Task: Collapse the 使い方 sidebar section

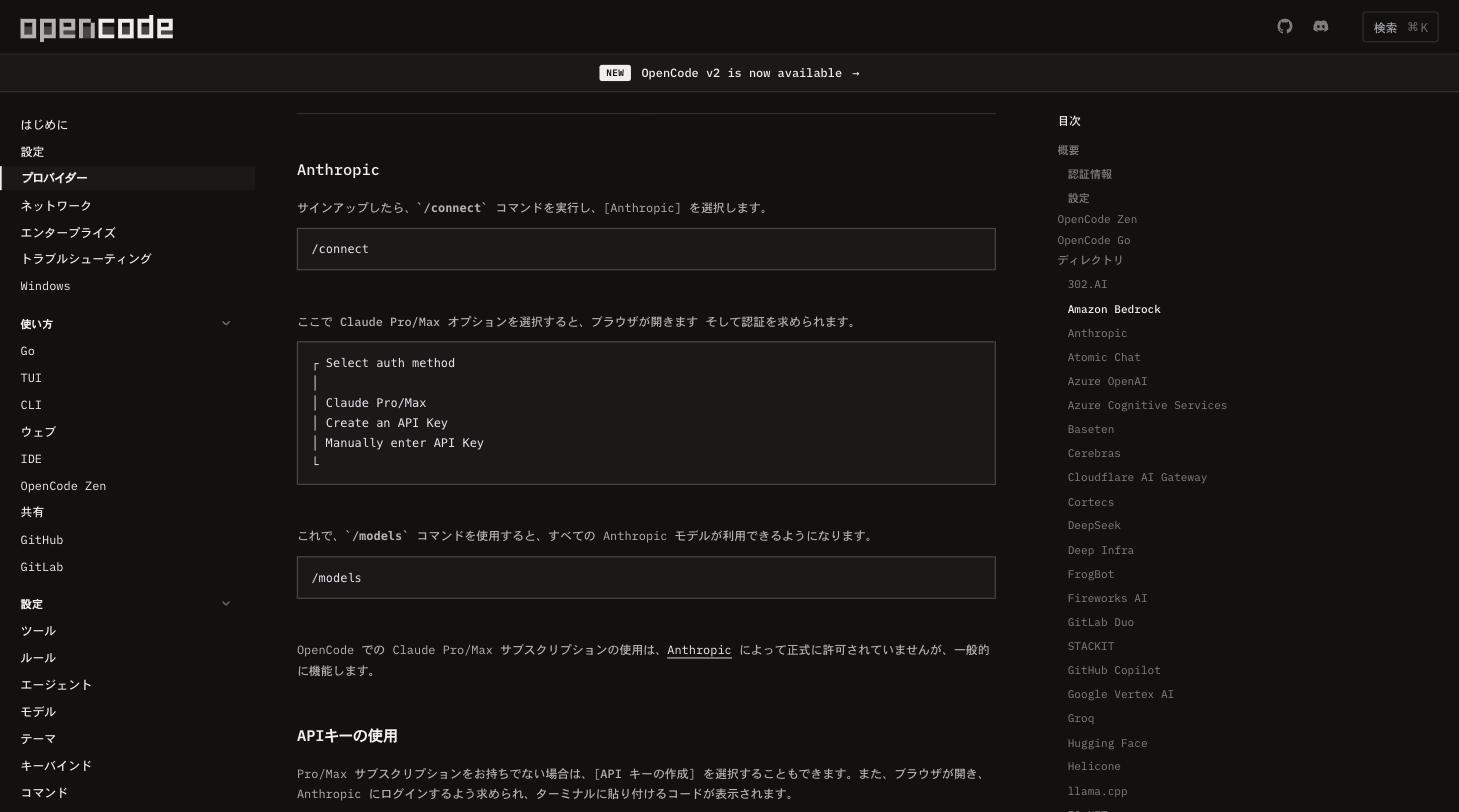Action: pyautogui.click(x=226, y=323)
